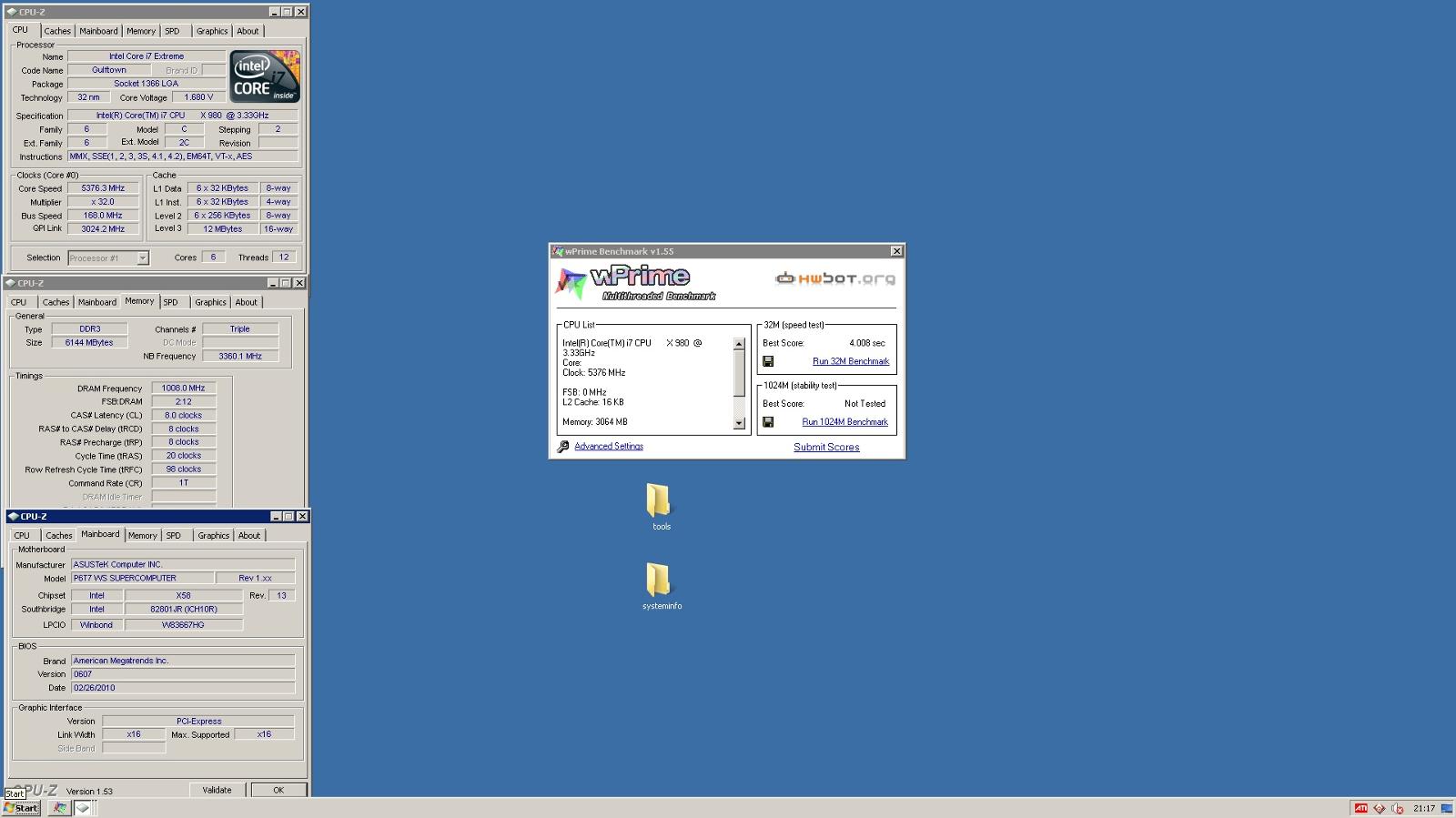Click the NB Frequency value 3360.1 MHz

coord(240,357)
